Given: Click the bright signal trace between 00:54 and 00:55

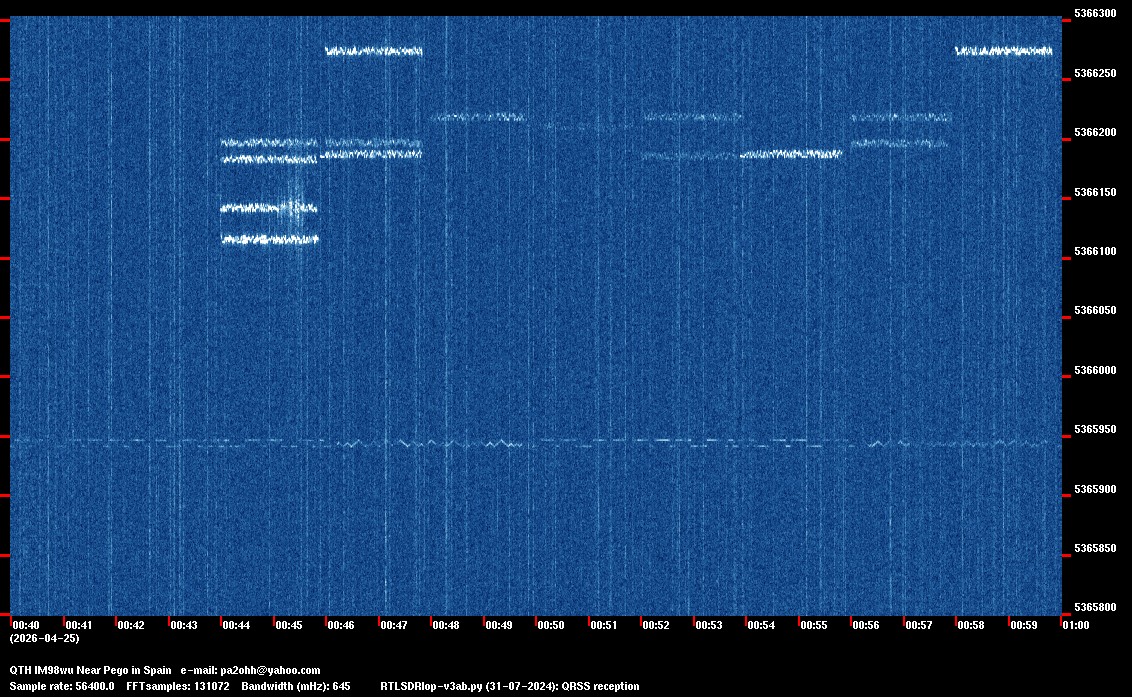Looking at the screenshot, I should pyautogui.click(x=791, y=154).
